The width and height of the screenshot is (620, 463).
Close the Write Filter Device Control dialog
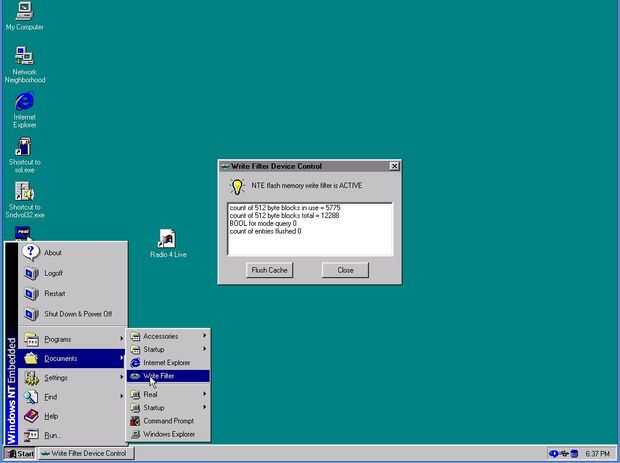[x=394, y=166]
